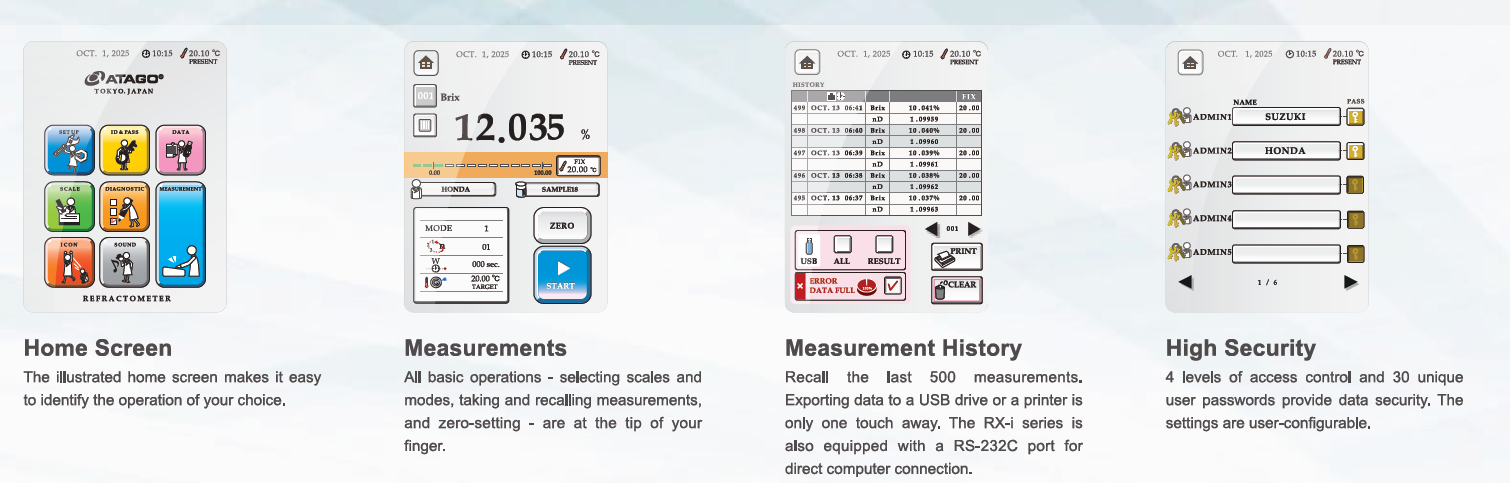Open the SOUND settings tile

[125, 263]
